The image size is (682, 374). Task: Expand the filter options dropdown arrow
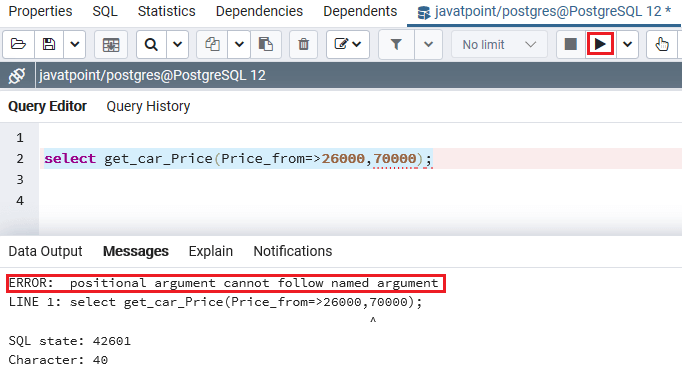(x=428, y=44)
